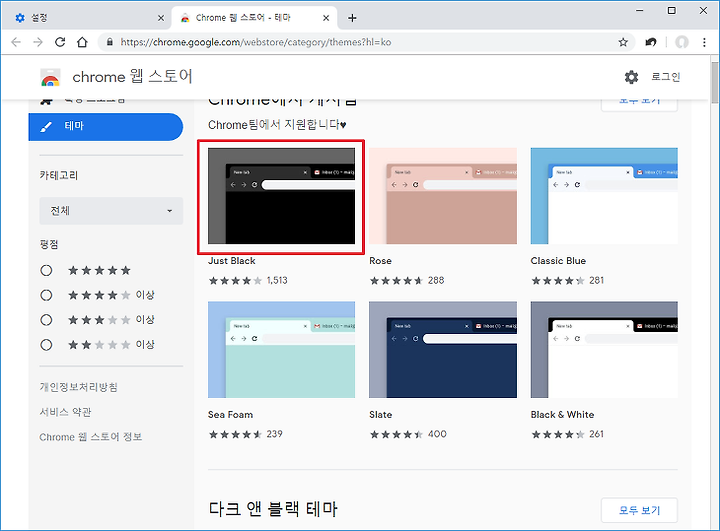Select the four stars 이상 filter
The image size is (720, 531).
tap(46, 295)
